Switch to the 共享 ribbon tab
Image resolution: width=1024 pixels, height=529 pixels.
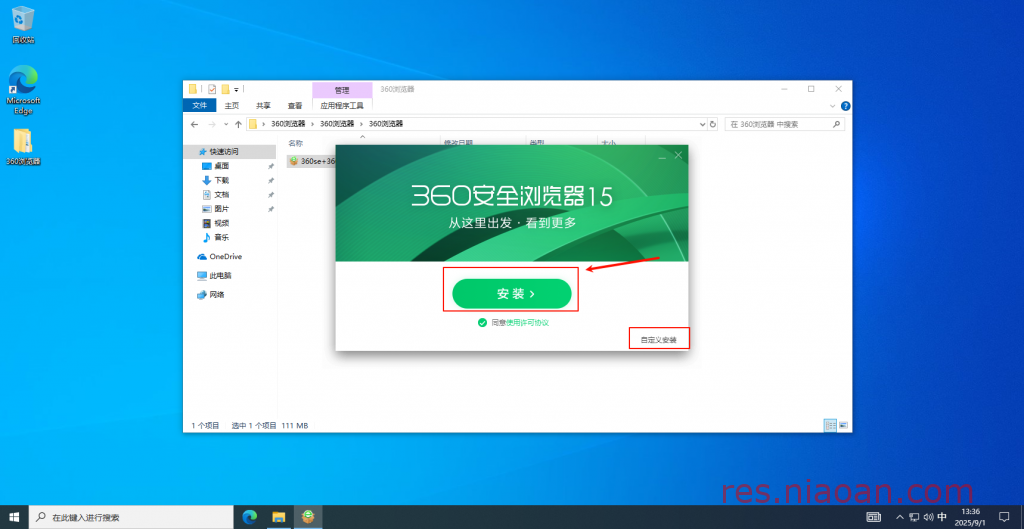pyautogui.click(x=263, y=105)
